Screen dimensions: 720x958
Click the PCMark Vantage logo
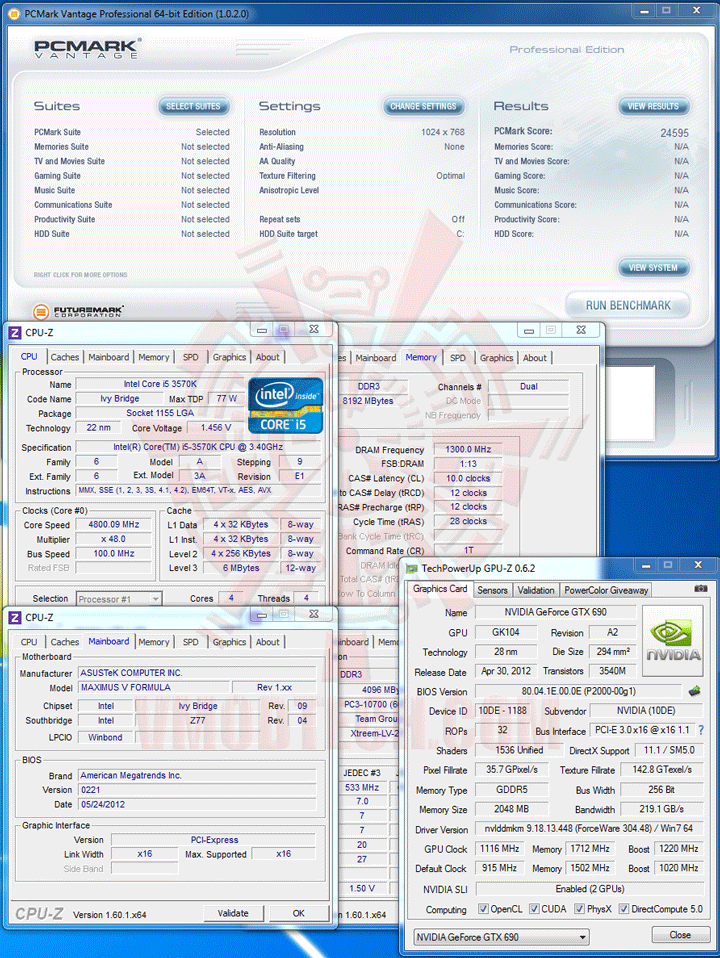(x=87, y=49)
